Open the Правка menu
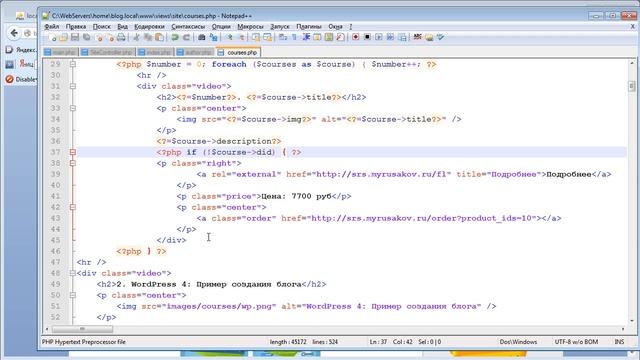This screenshot has width=640, height=360. point(76,27)
